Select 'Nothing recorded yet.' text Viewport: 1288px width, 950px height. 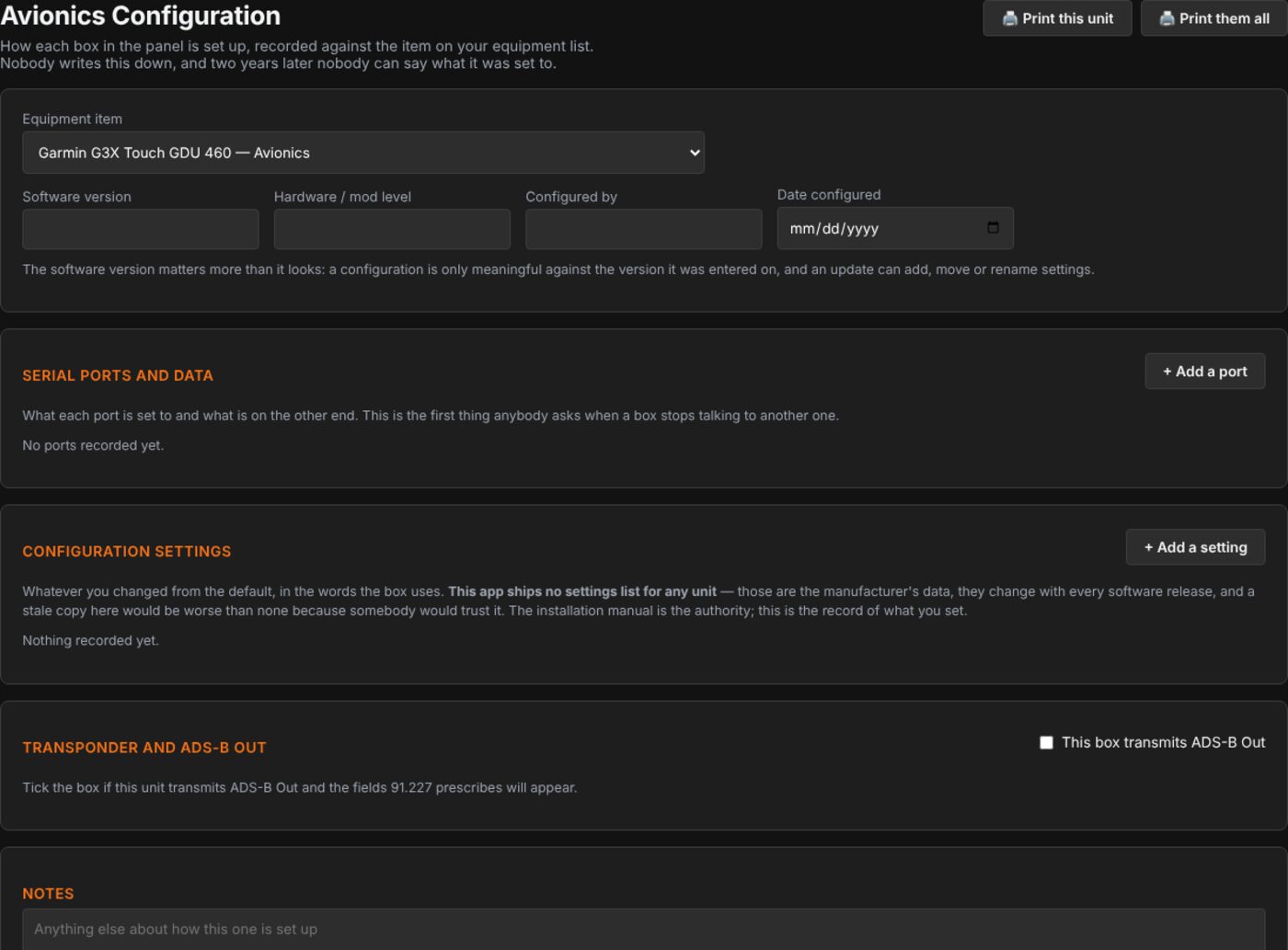pyautogui.click(x=91, y=640)
